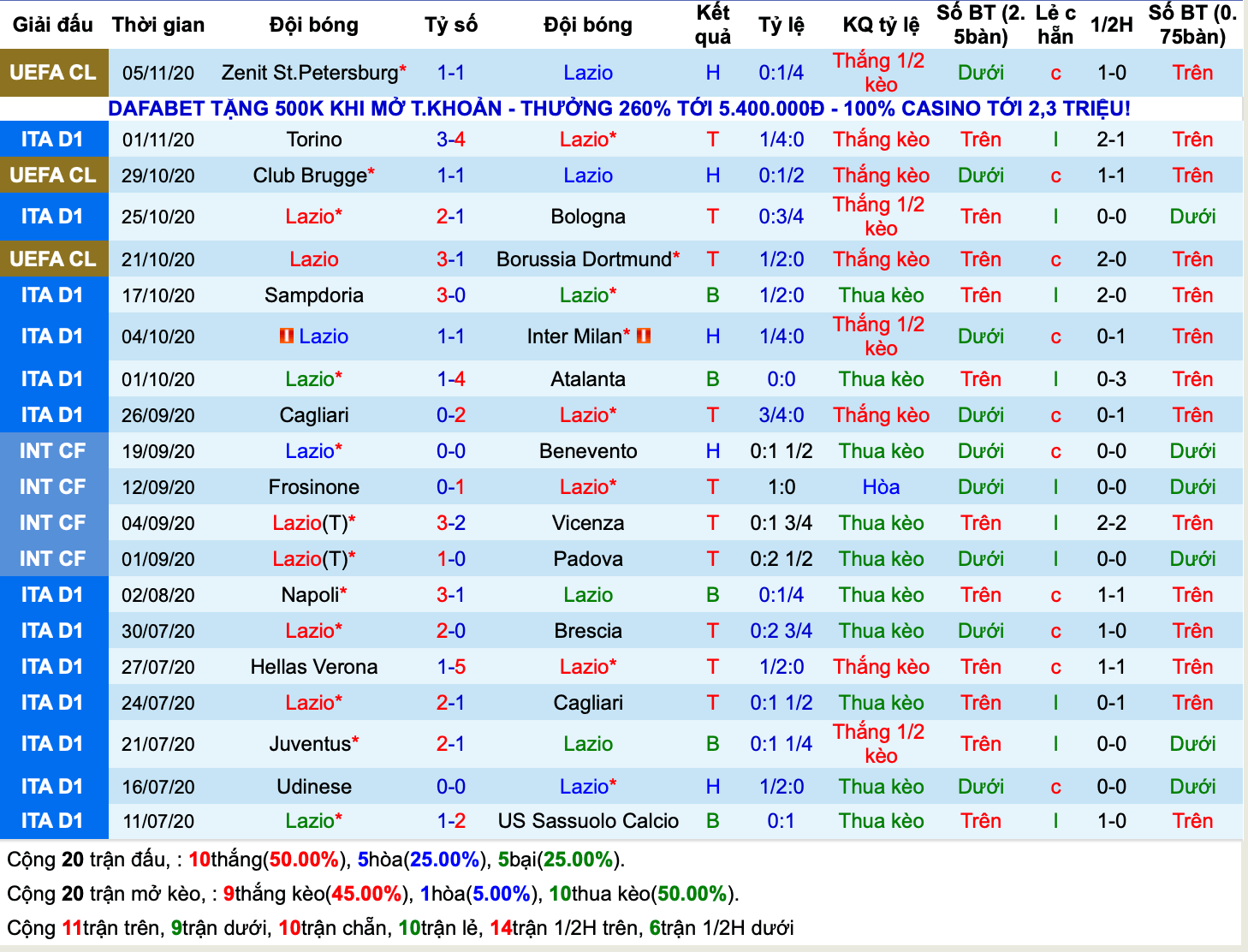Select the Atalanta team name
This screenshot has height=952, width=1248.
pos(588,379)
